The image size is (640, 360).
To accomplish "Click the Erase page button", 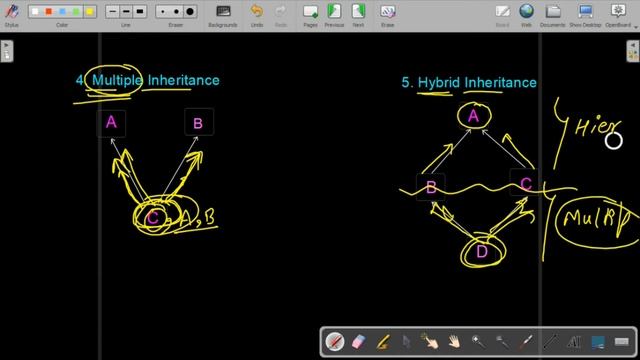I will [387, 15].
